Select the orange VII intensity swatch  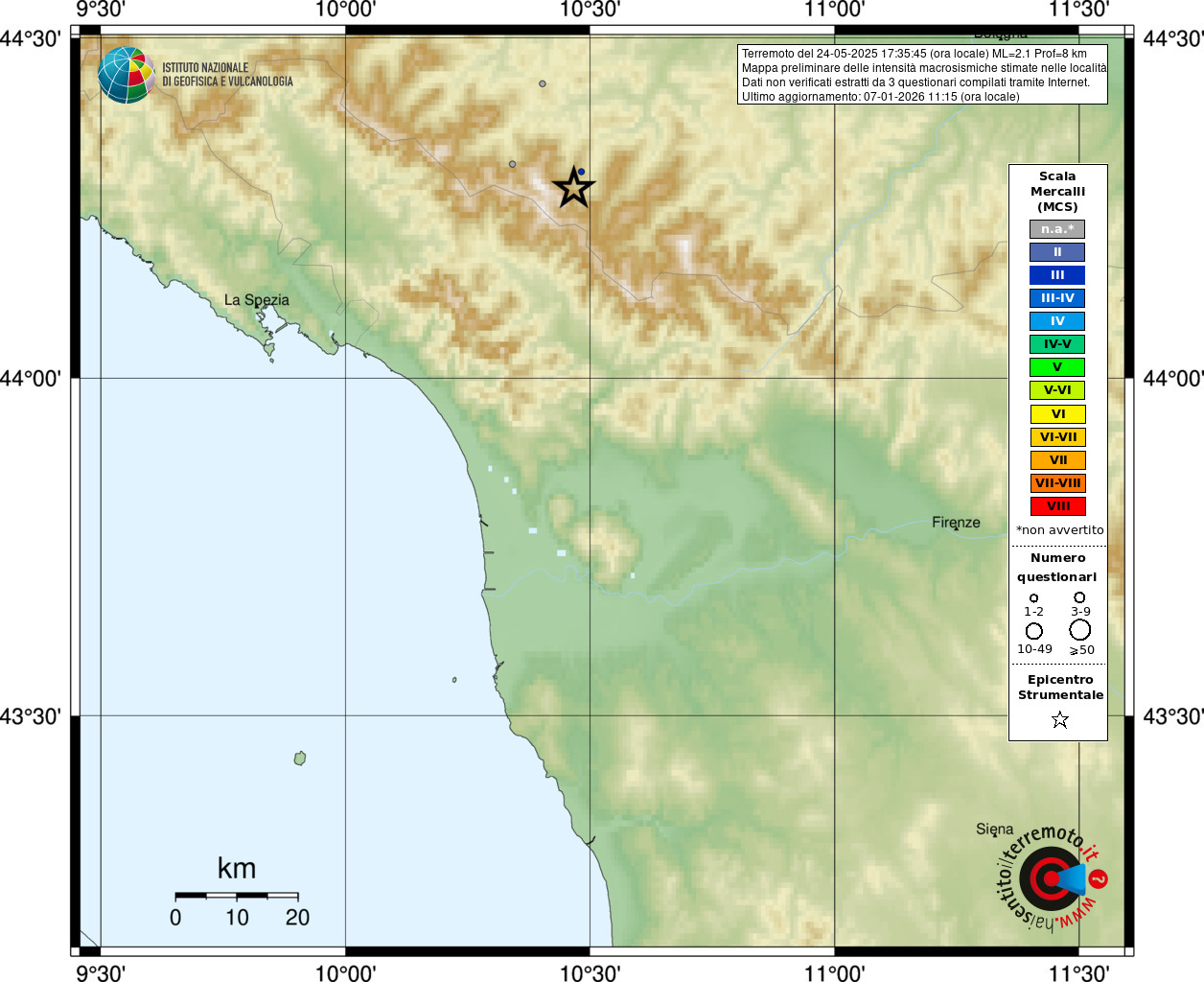[1057, 460]
